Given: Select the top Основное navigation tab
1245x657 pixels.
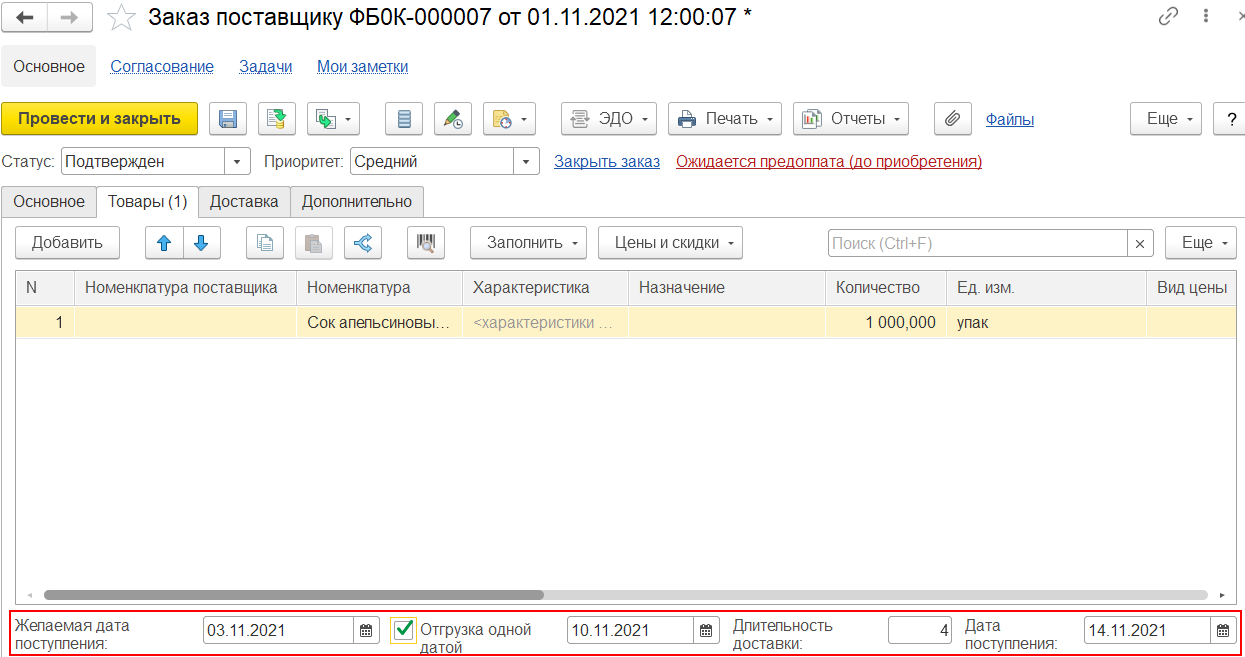Looking at the screenshot, I should click(x=49, y=66).
